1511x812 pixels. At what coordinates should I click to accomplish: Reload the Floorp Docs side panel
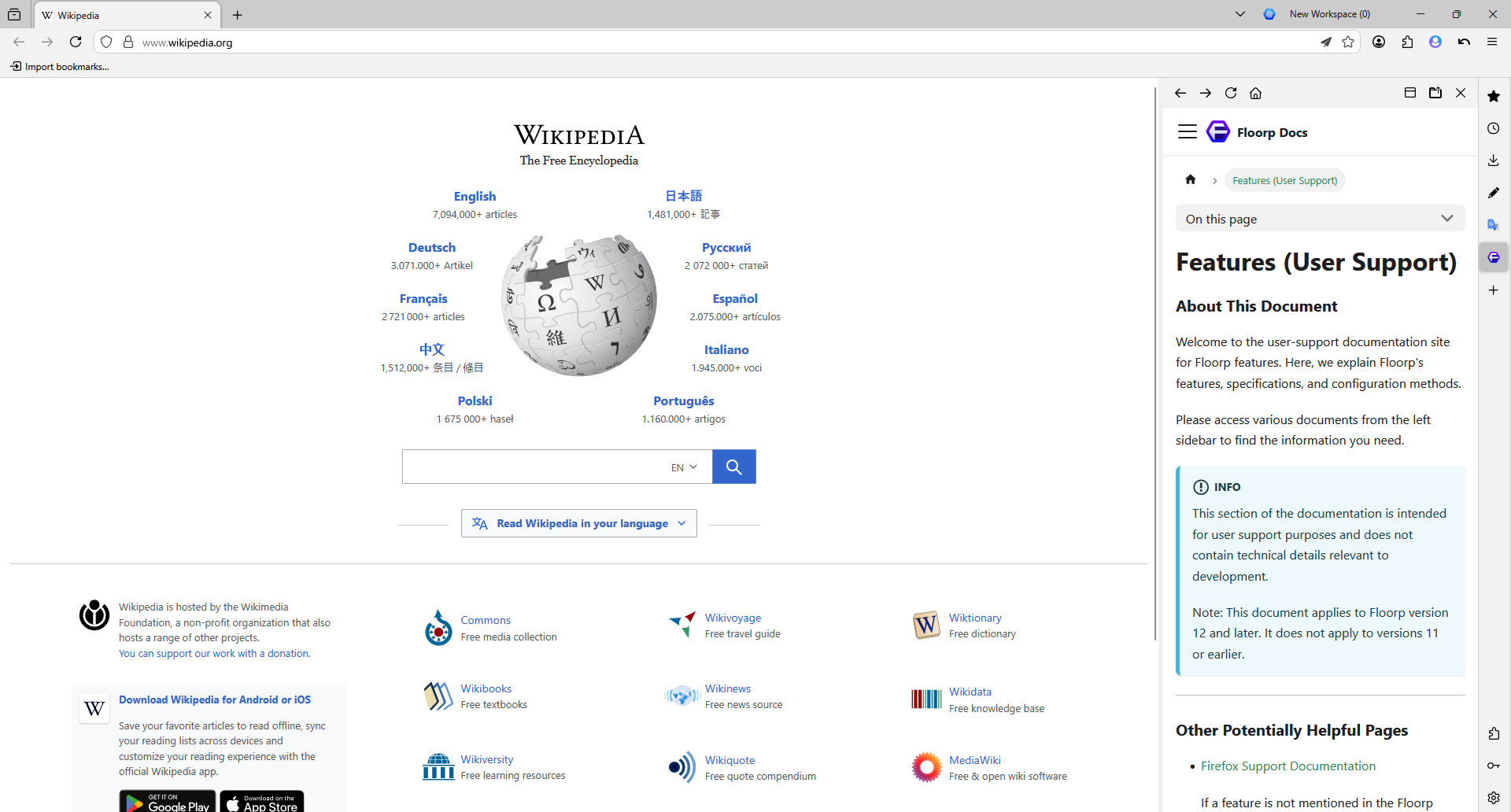coord(1231,93)
